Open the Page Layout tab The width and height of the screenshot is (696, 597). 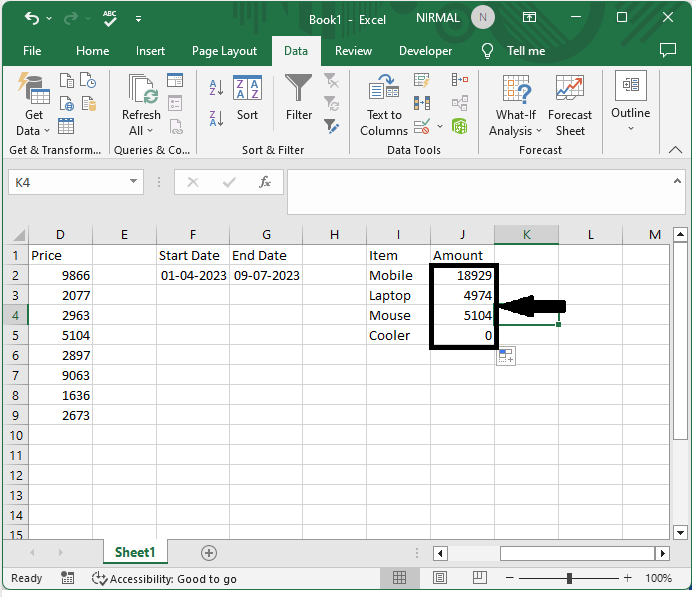(224, 51)
